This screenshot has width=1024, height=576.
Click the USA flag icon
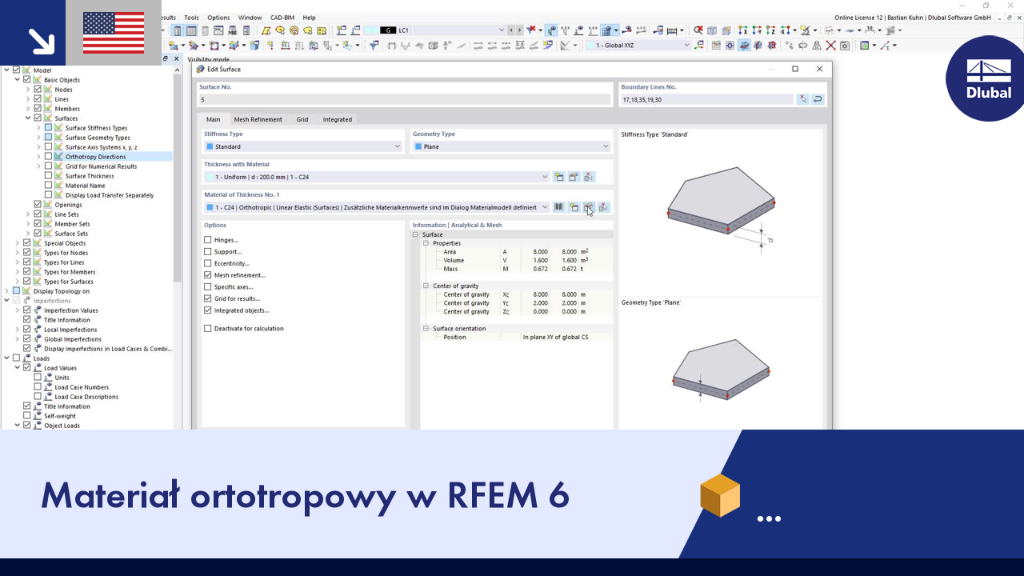[x=114, y=33]
